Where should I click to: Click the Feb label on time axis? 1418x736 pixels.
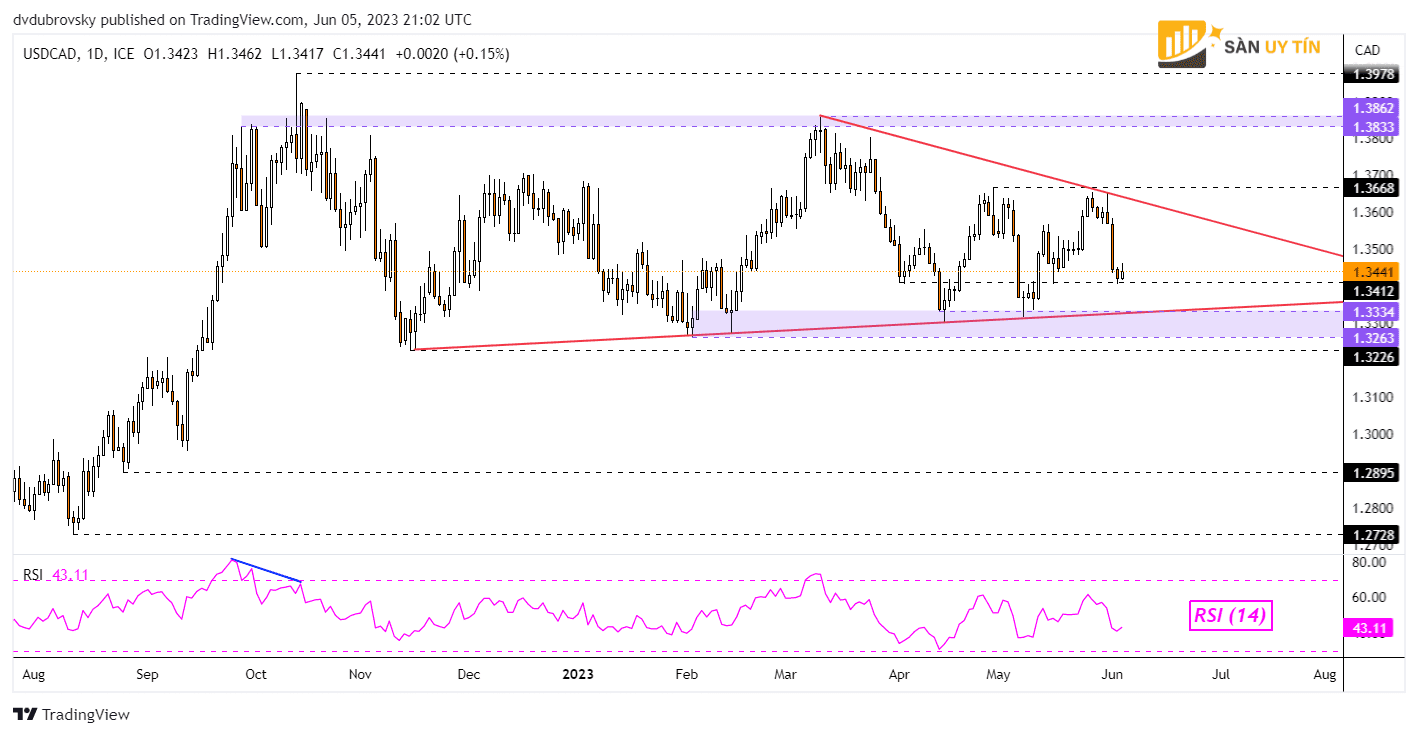(x=685, y=674)
